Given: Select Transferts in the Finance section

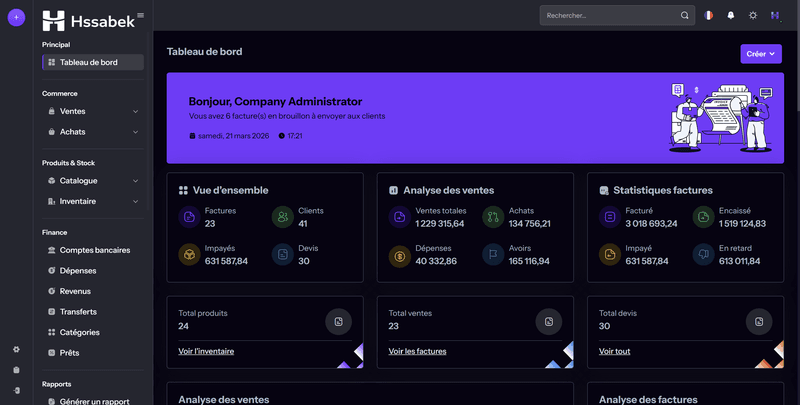Looking at the screenshot, I should pos(78,312).
